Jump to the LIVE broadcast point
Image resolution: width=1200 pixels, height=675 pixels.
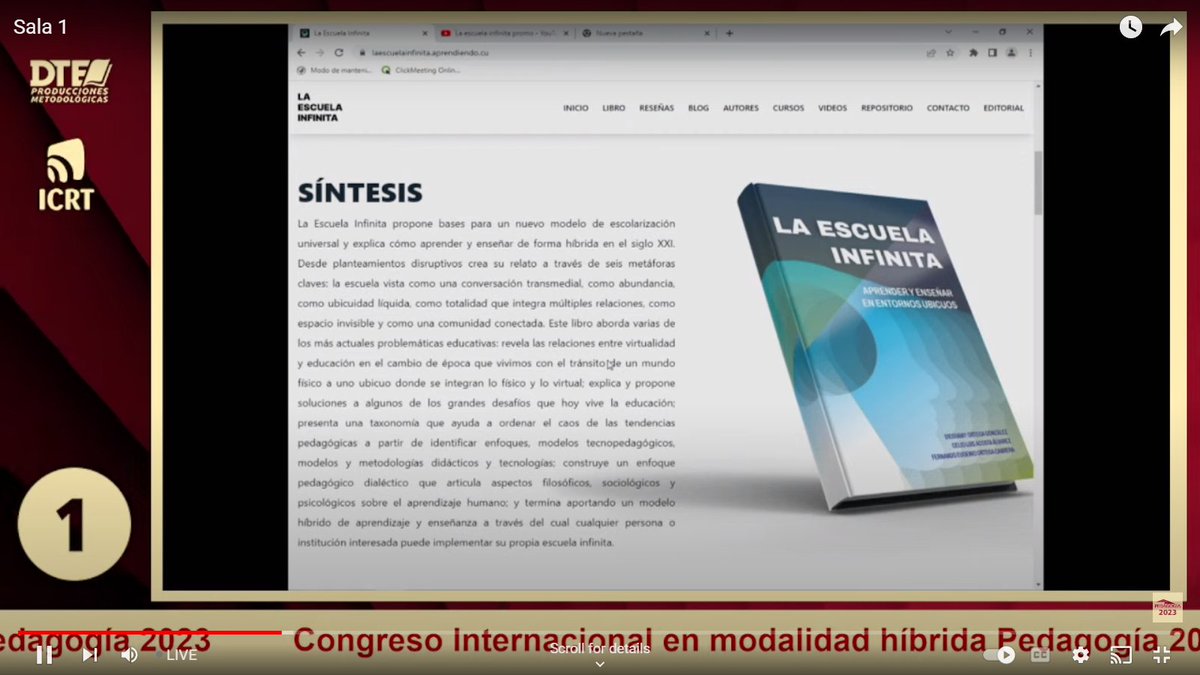[181, 655]
